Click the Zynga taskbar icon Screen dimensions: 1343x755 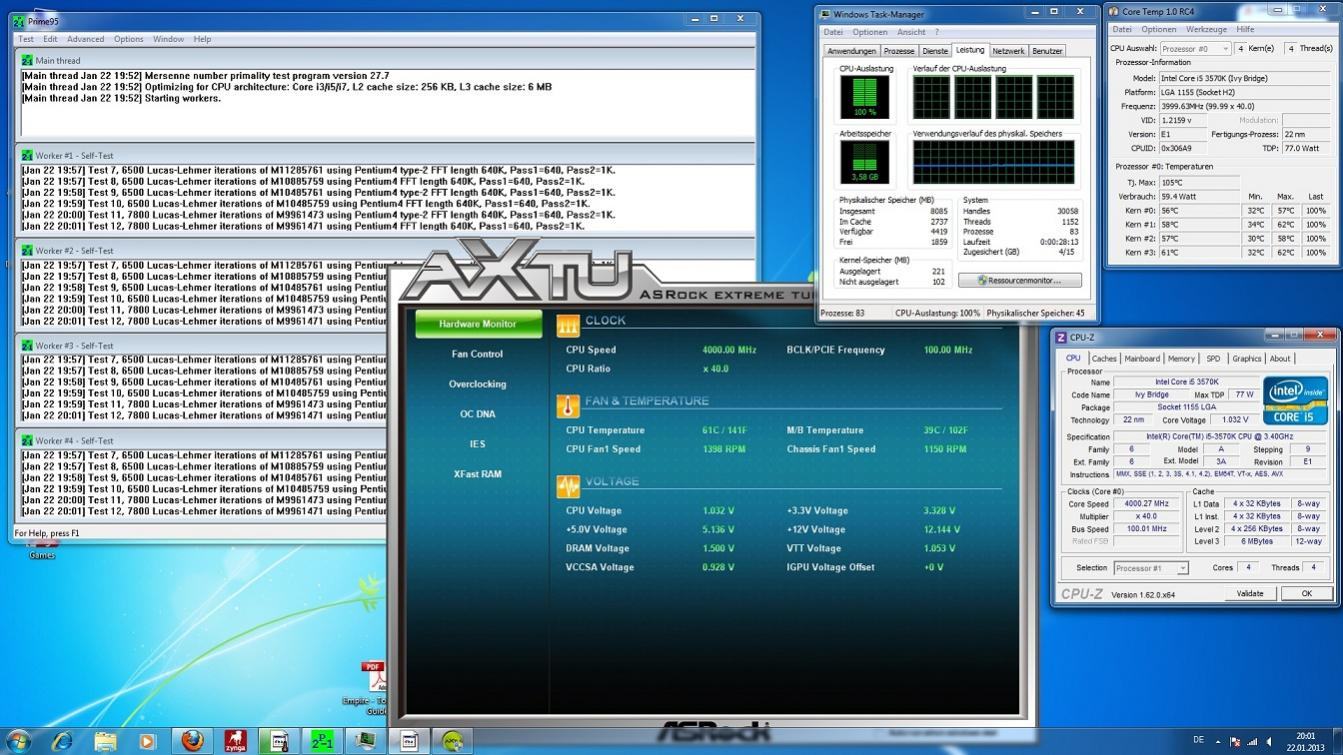(235, 741)
